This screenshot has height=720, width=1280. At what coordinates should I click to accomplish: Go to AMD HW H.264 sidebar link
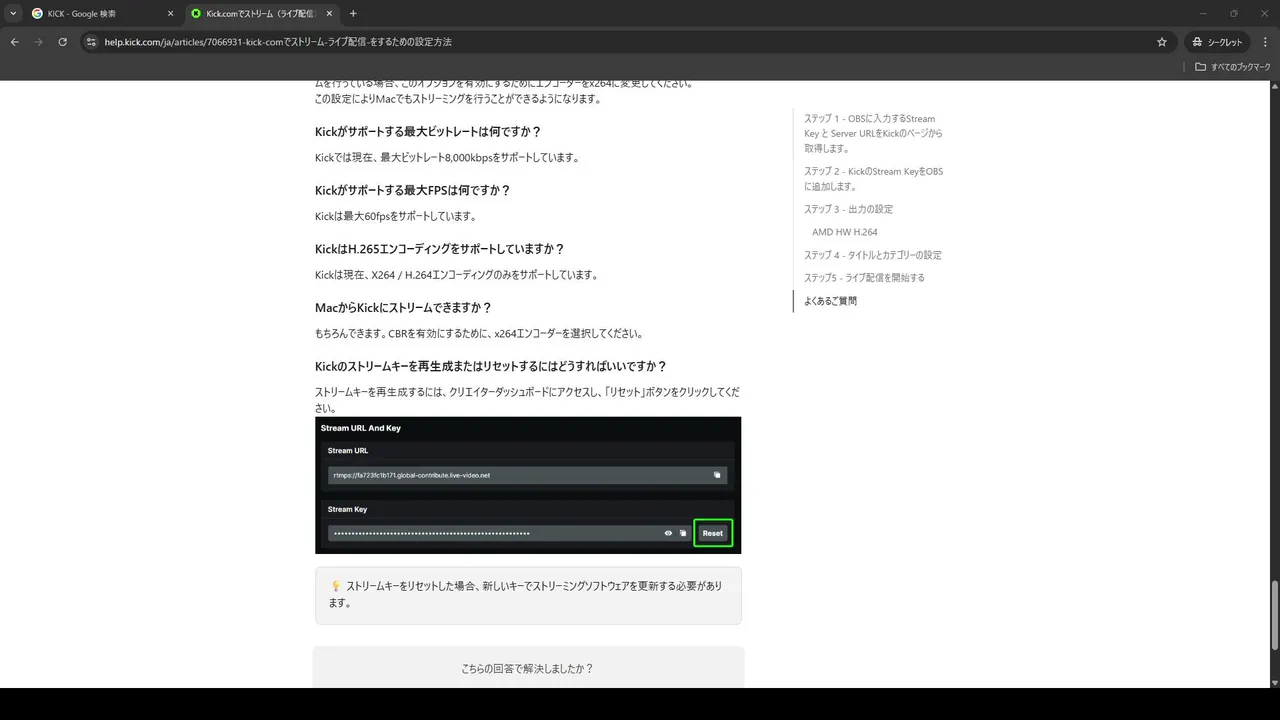(x=844, y=232)
